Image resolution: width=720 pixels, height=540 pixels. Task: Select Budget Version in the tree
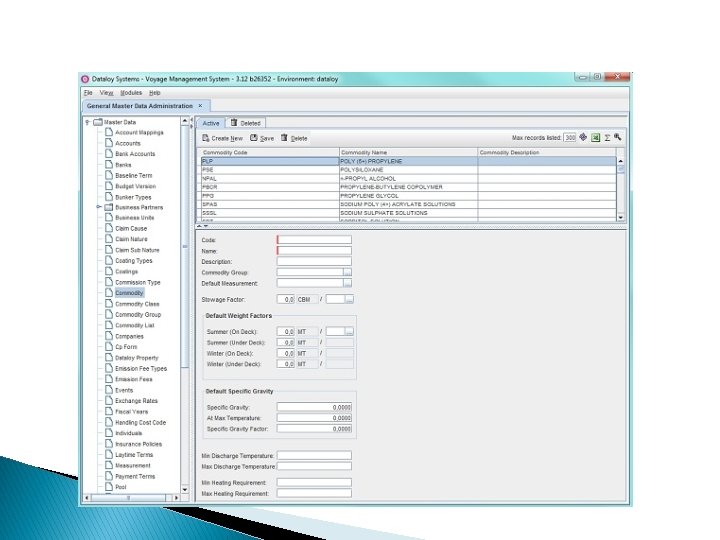pos(135,186)
